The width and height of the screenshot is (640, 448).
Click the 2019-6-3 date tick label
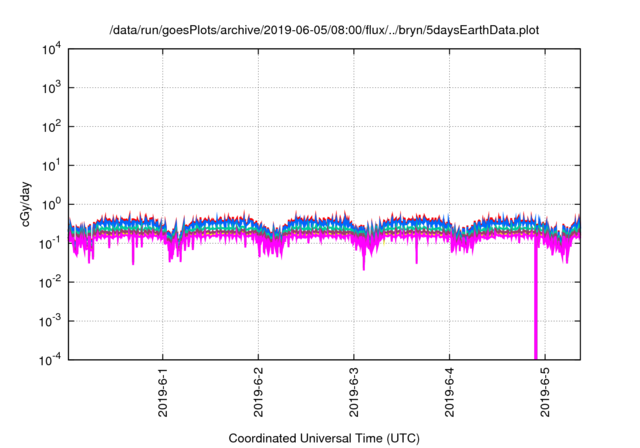click(x=354, y=392)
